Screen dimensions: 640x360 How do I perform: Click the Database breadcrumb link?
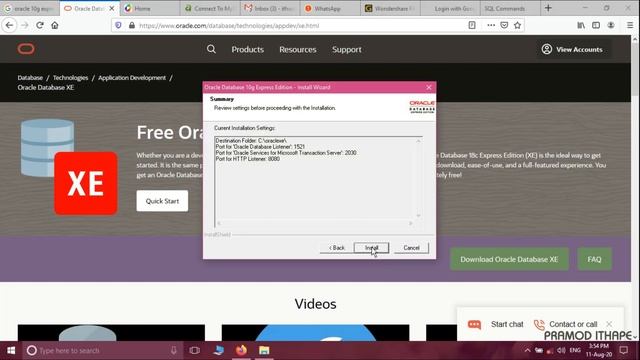pos(30,78)
